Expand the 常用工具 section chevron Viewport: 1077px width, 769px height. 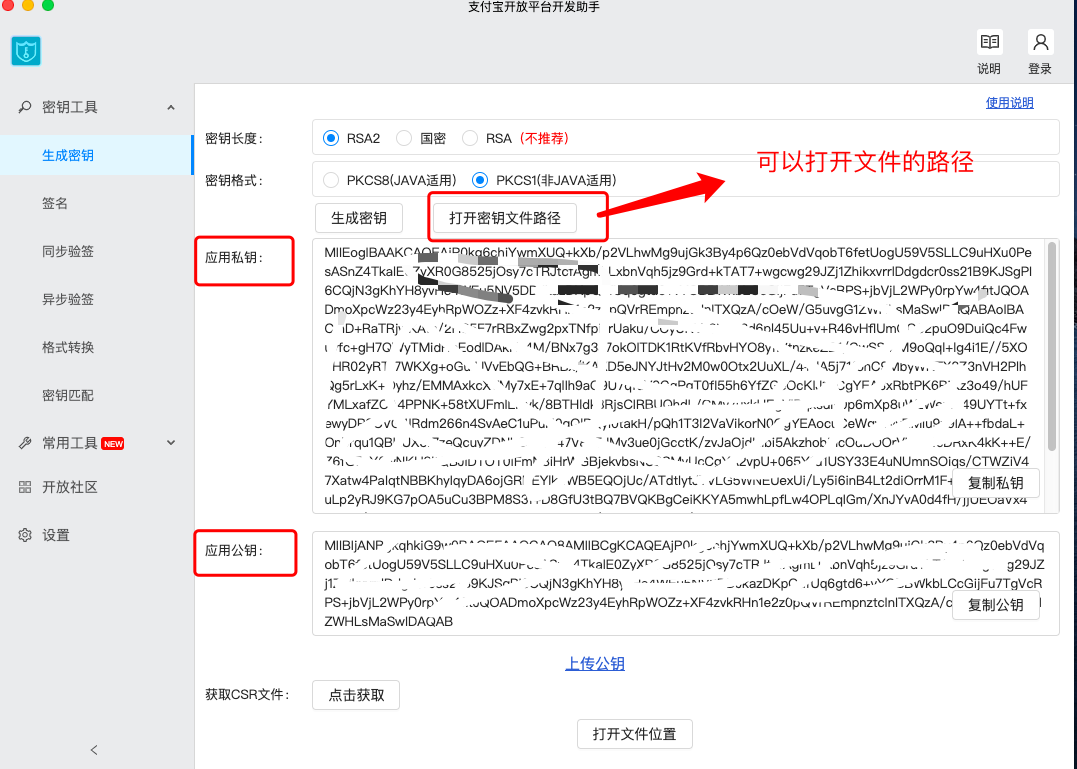171,444
